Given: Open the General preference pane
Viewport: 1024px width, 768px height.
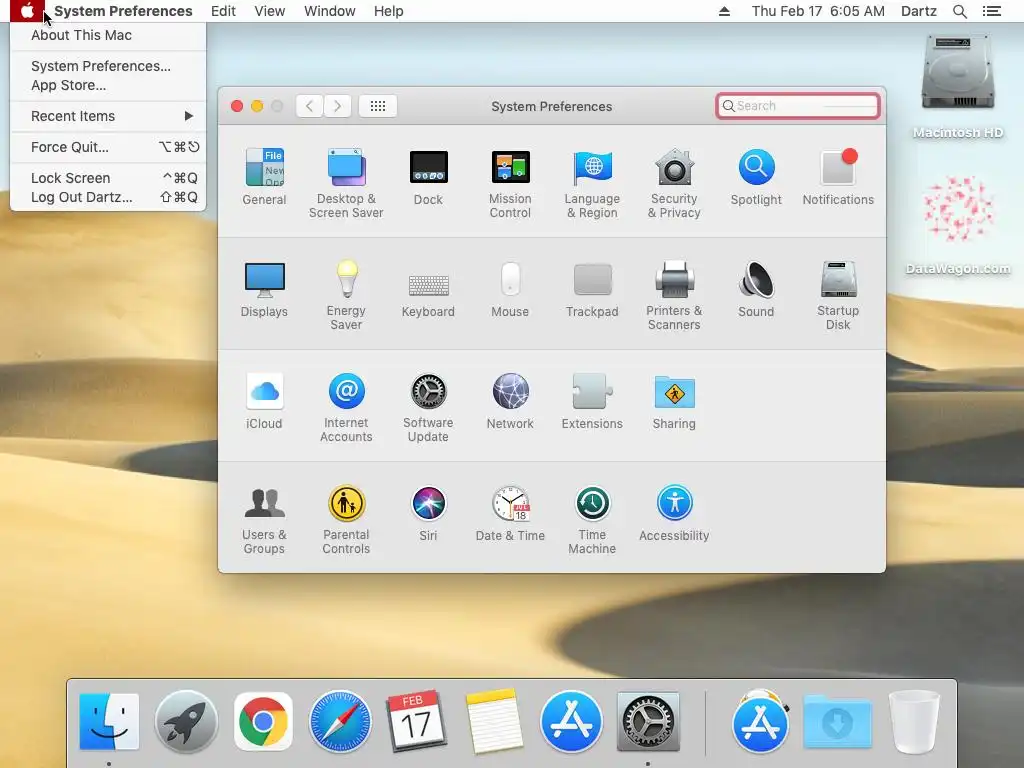Looking at the screenshot, I should tap(264, 176).
